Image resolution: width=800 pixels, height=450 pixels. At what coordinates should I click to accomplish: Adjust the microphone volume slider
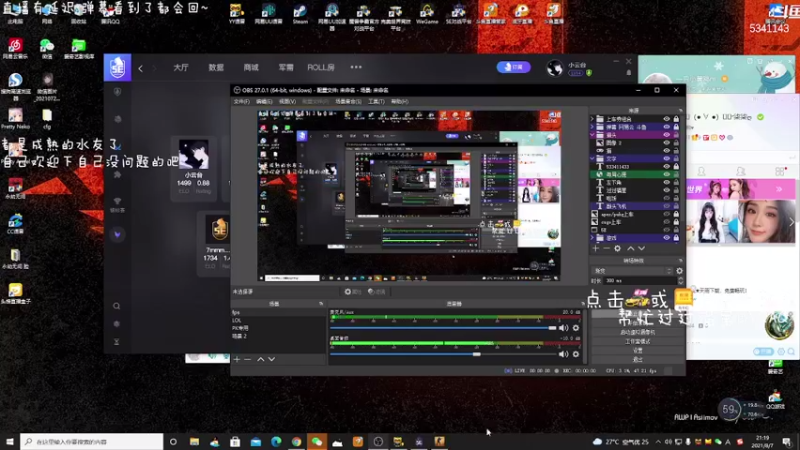click(443, 328)
